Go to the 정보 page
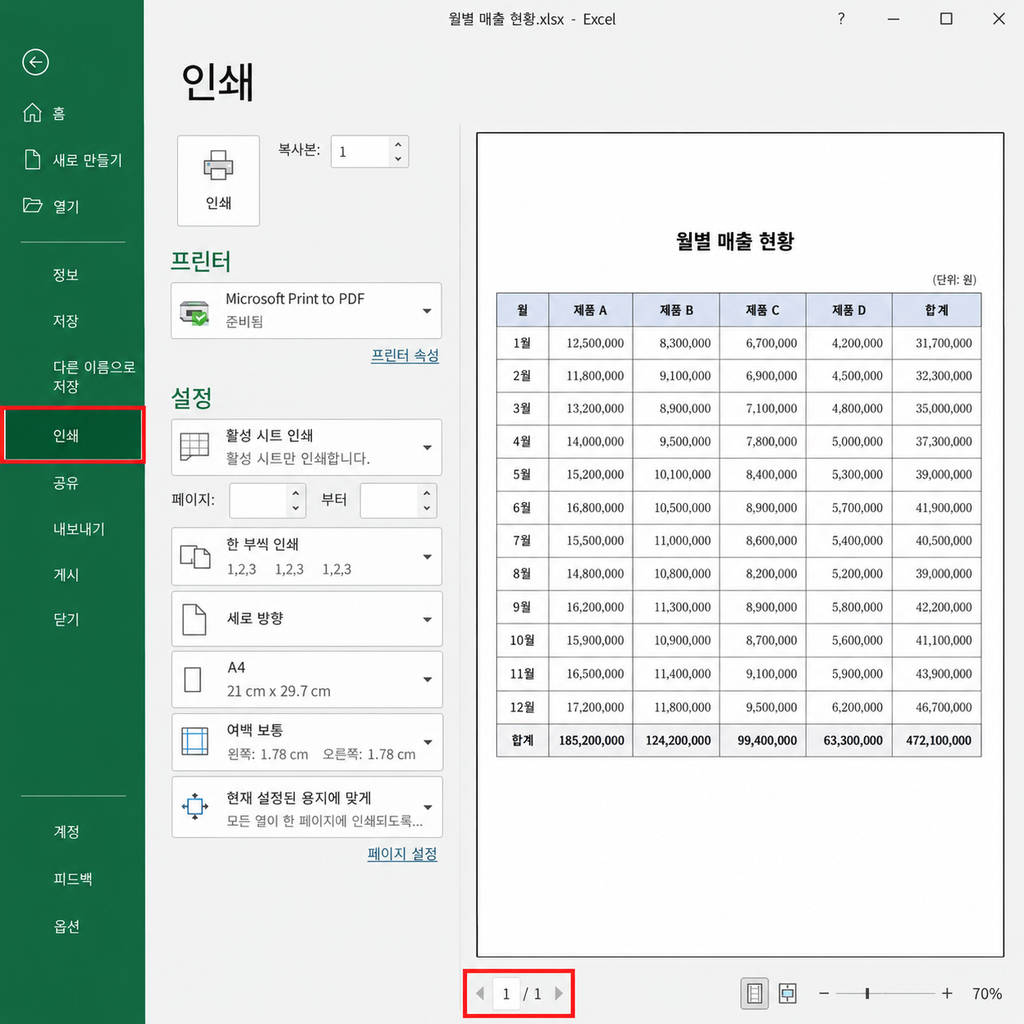The width and height of the screenshot is (1024, 1024). tap(66, 275)
